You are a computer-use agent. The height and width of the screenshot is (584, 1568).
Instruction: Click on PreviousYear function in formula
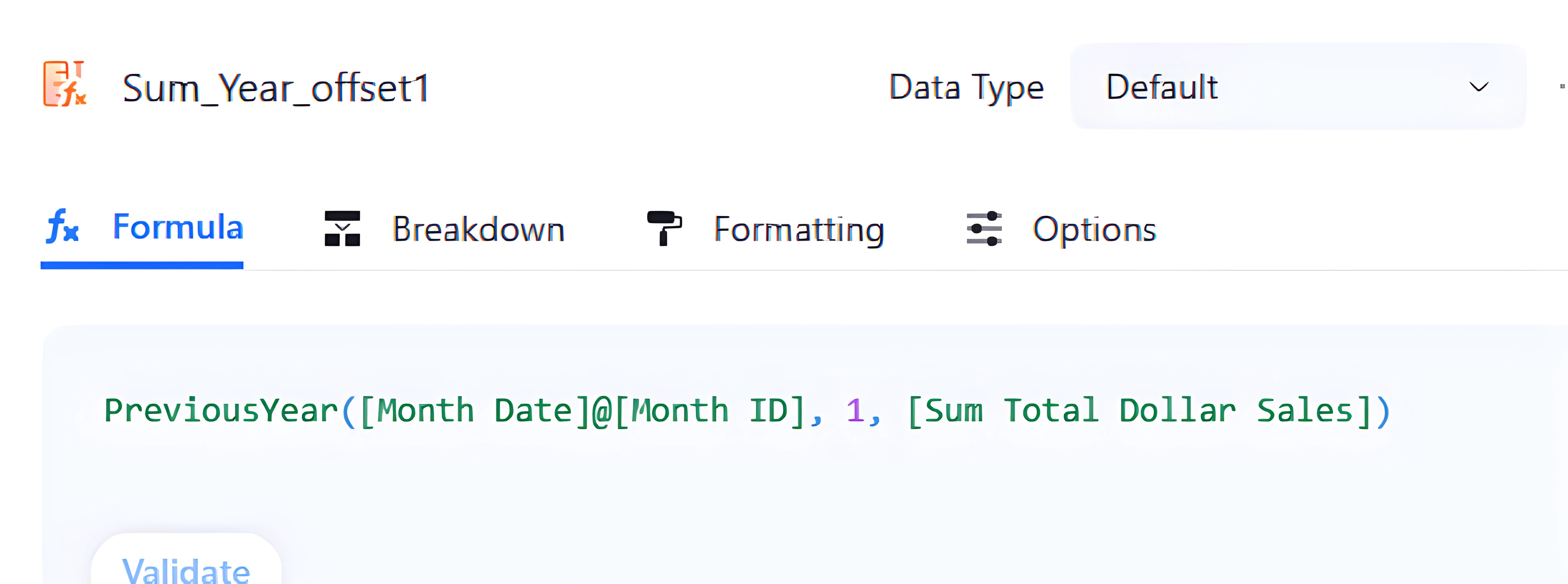pos(220,410)
